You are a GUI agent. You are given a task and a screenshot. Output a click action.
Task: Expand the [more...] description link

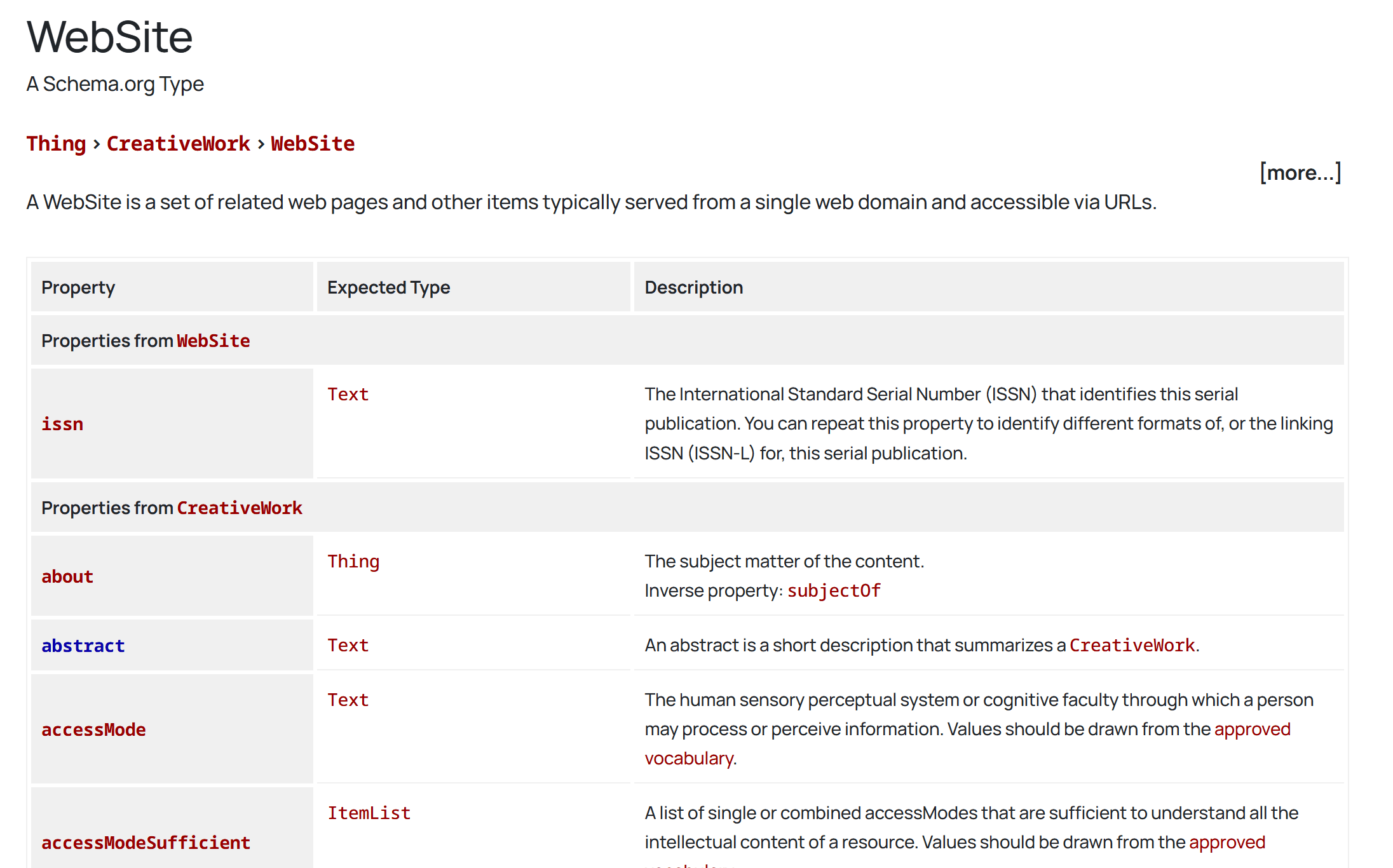pos(1300,173)
